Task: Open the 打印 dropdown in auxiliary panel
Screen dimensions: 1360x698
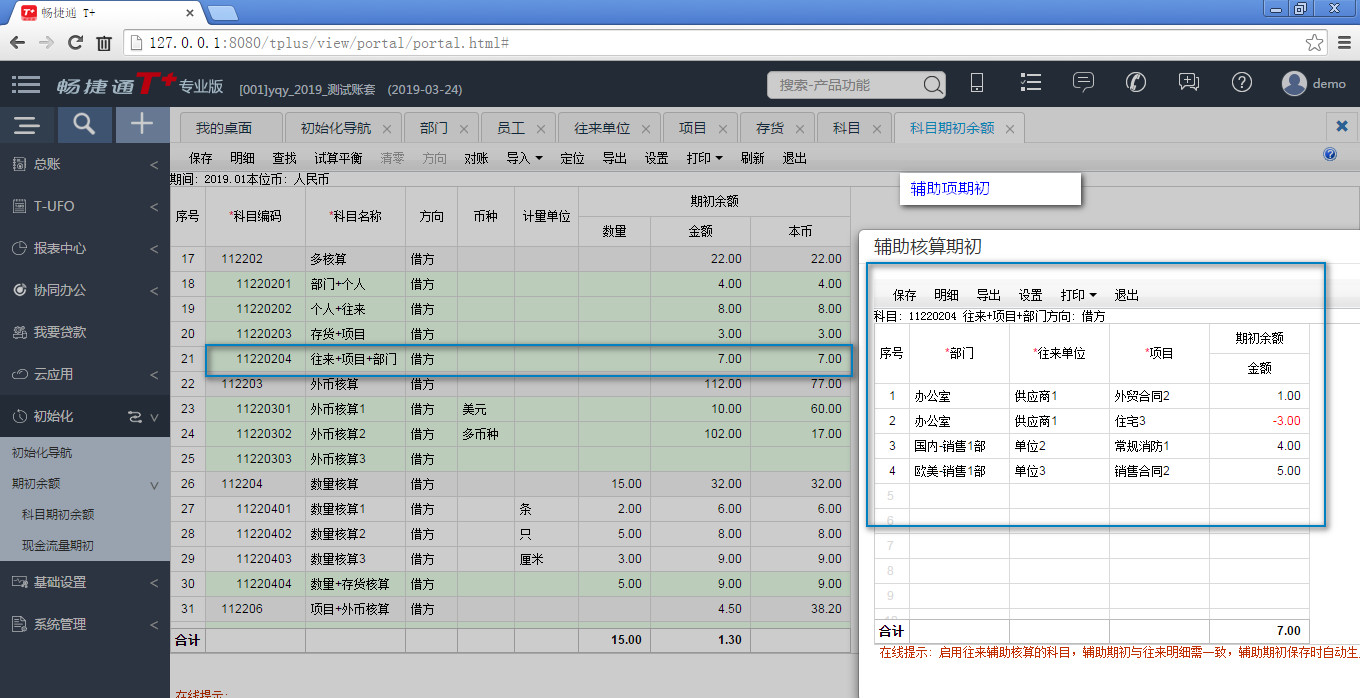Action: [x=1079, y=295]
